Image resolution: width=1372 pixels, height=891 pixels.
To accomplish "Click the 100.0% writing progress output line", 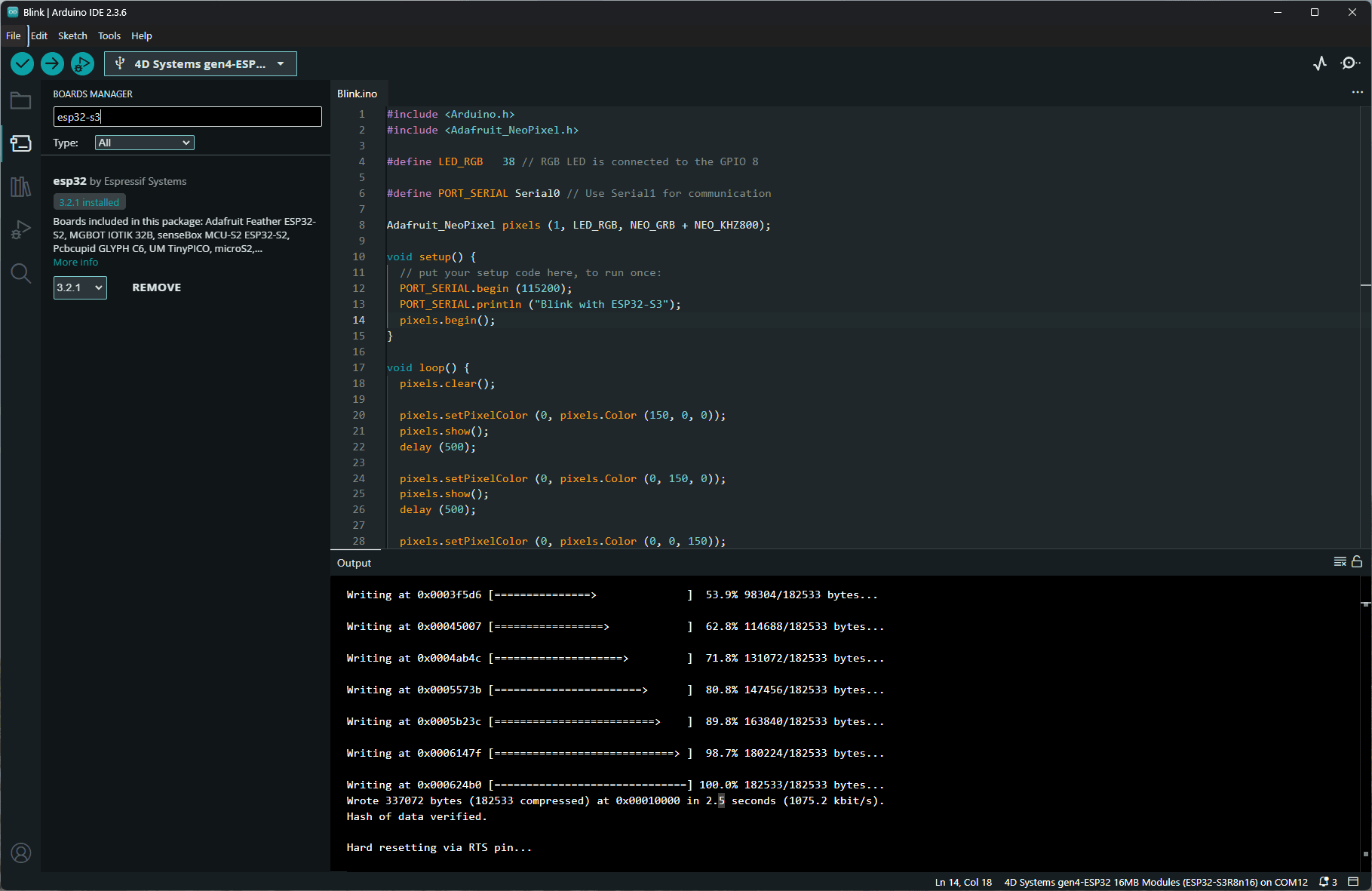I will point(615,785).
